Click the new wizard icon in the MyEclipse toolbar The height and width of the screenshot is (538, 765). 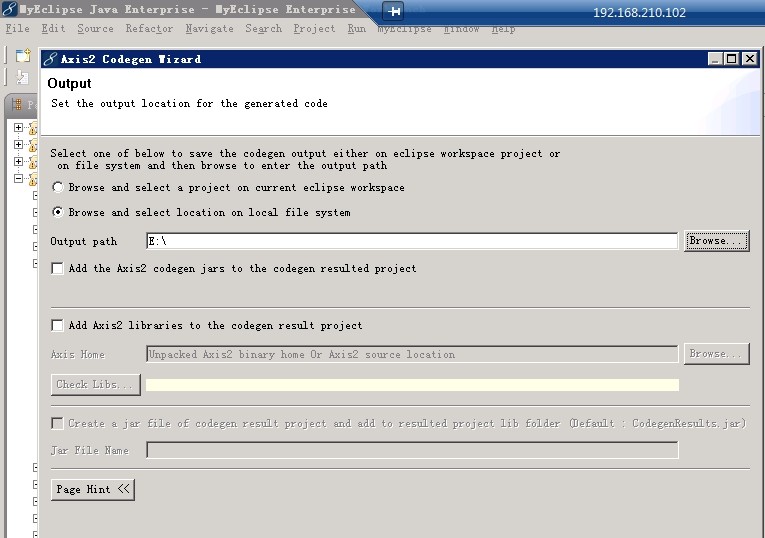pyautogui.click(x=23, y=56)
